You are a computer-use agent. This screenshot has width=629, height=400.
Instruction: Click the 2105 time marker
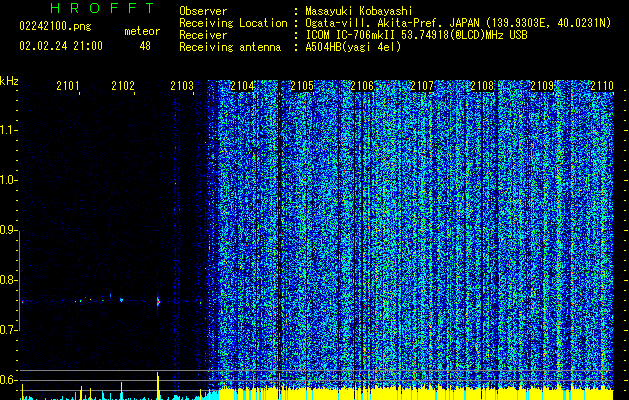pyautogui.click(x=302, y=86)
